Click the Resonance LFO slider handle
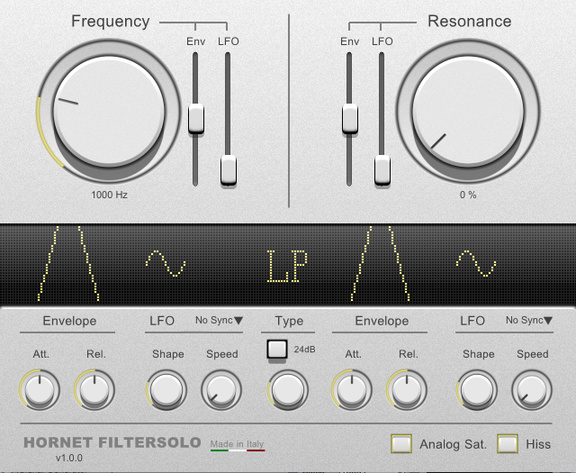Screen dimensions: 576x473 coord(382,170)
